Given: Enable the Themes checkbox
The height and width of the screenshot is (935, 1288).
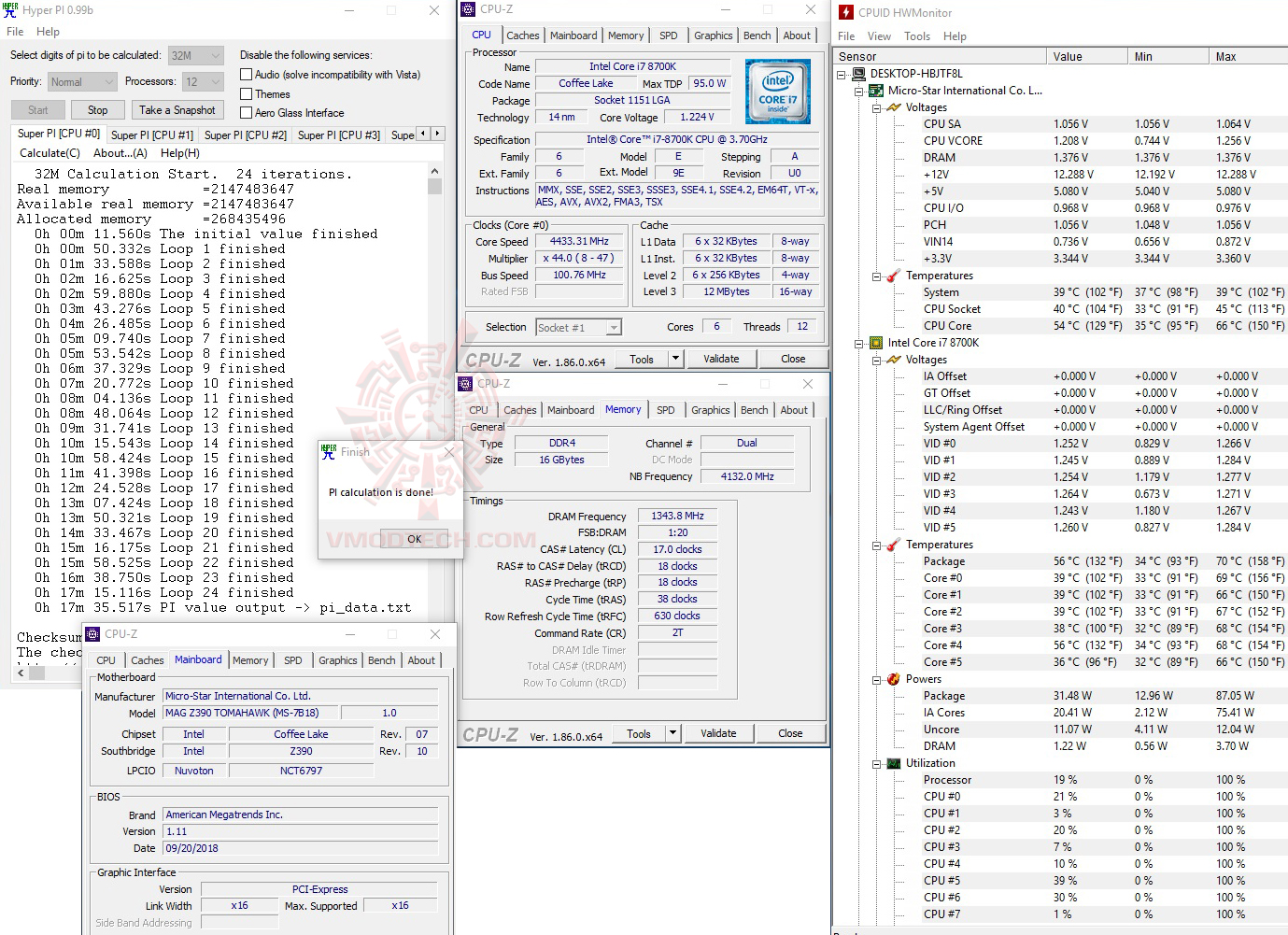Looking at the screenshot, I should pyautogui.click(x=245, y=93).
